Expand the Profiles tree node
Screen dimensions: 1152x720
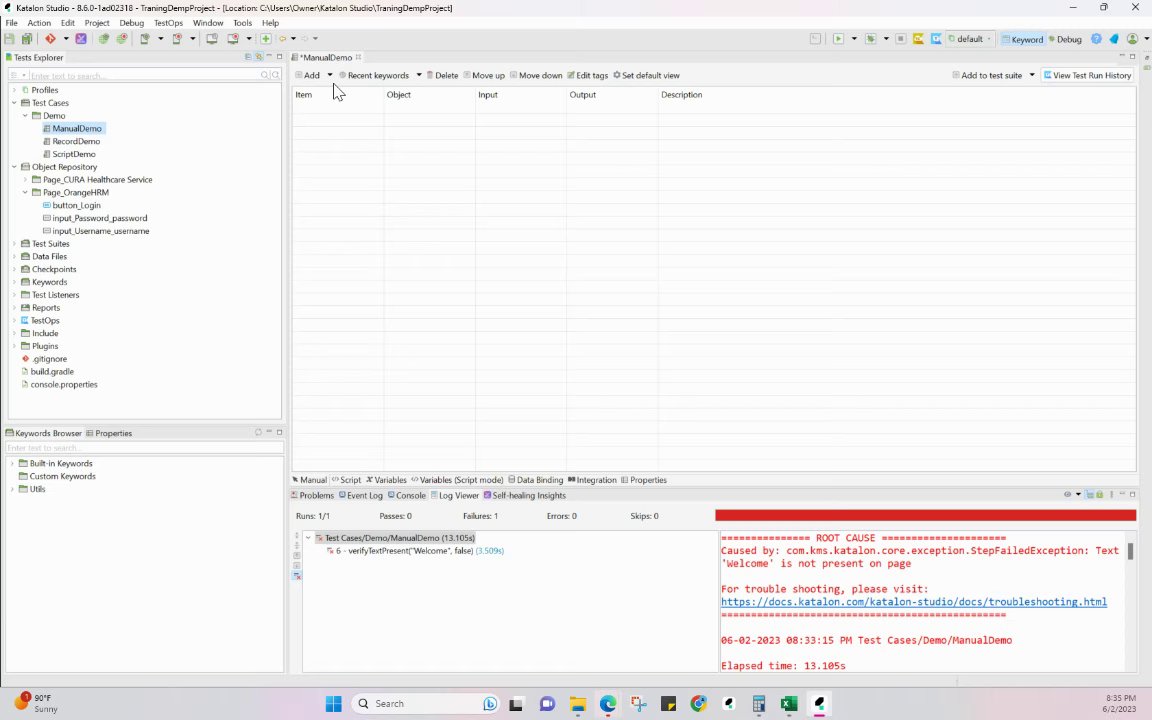[14, 90]
